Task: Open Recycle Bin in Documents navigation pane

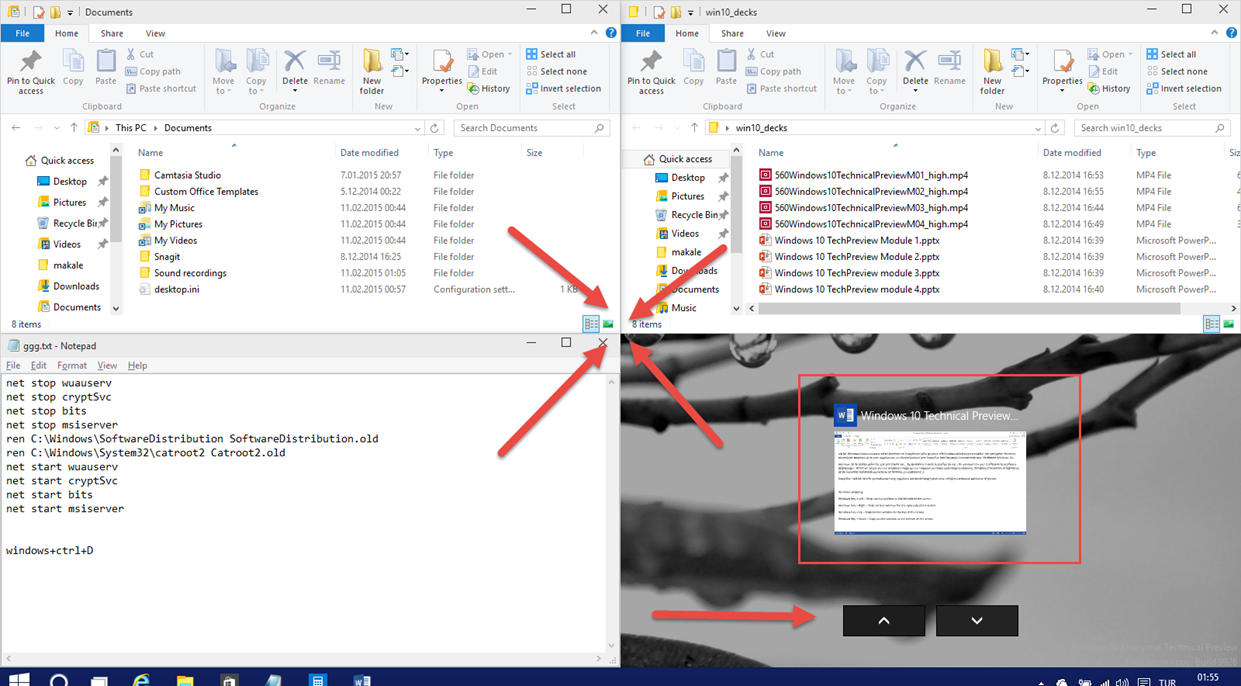Action: pyautogui.click(x=75, y=223)
